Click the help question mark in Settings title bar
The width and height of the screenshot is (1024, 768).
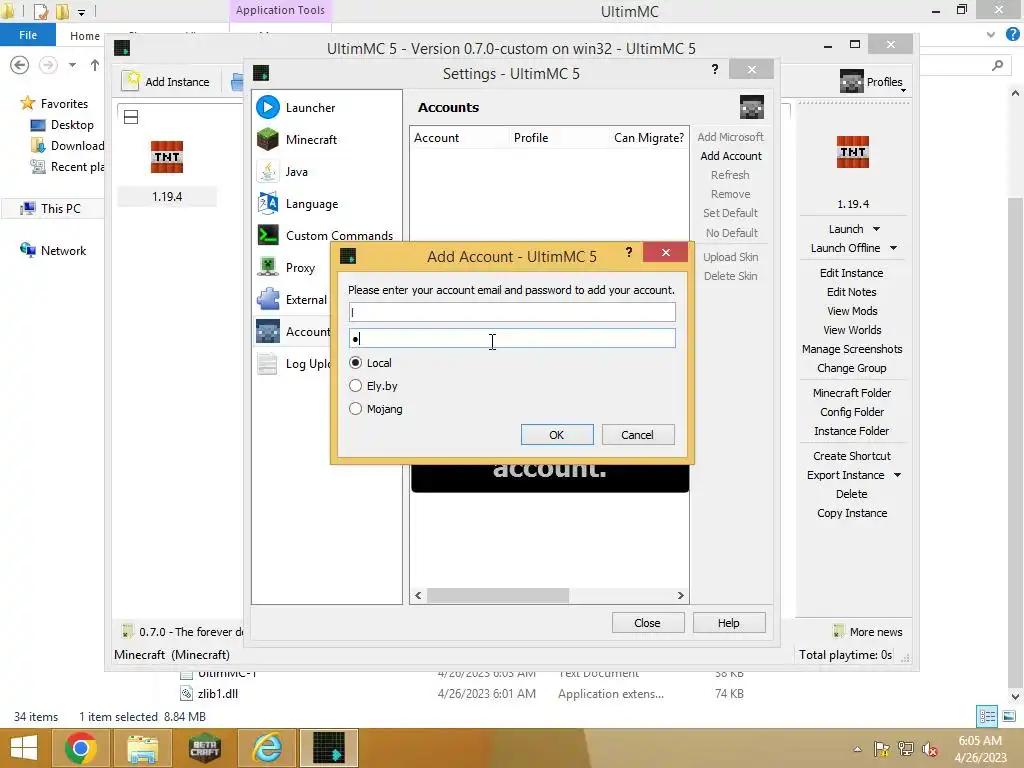715,69
